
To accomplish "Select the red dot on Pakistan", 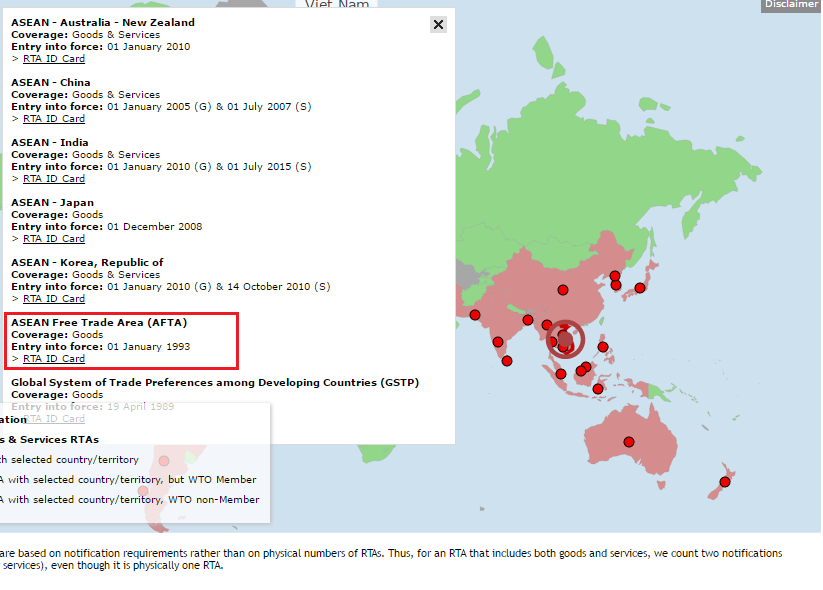I will [475, 315].
